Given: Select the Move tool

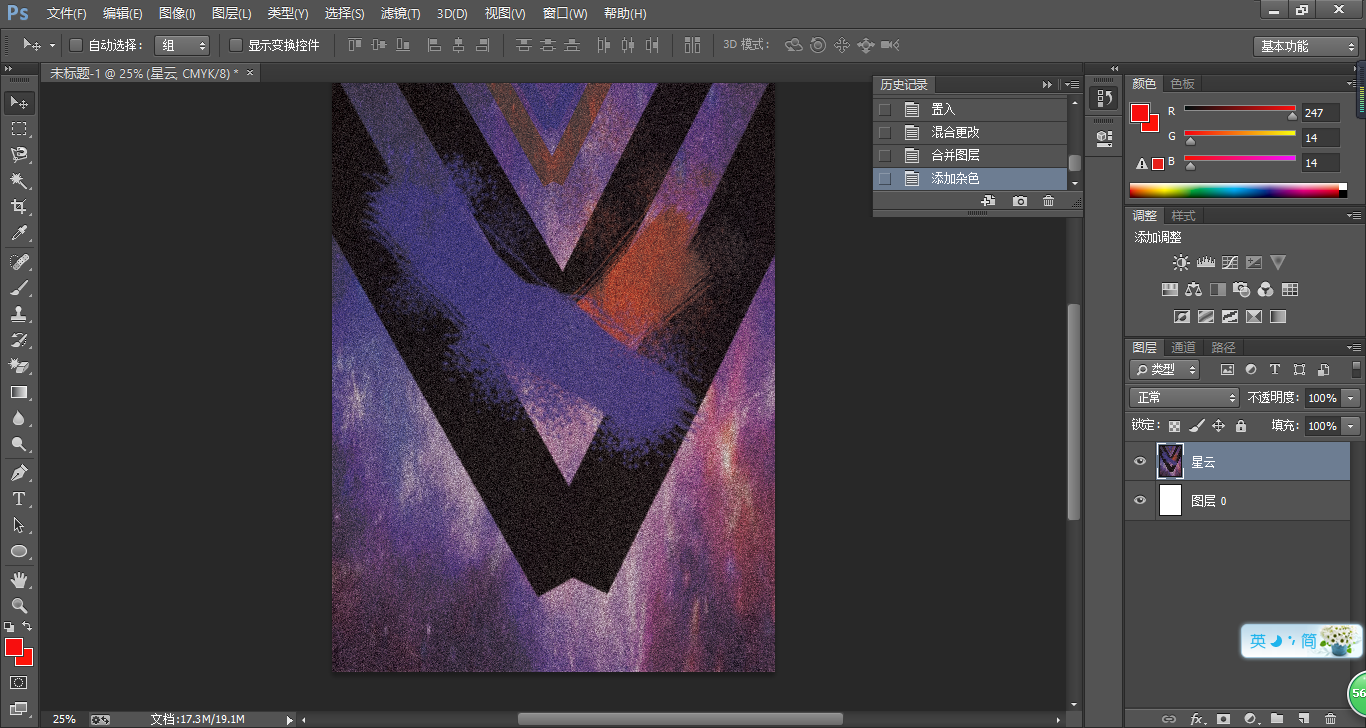Looking at the screenshot, I should (19, 103).
